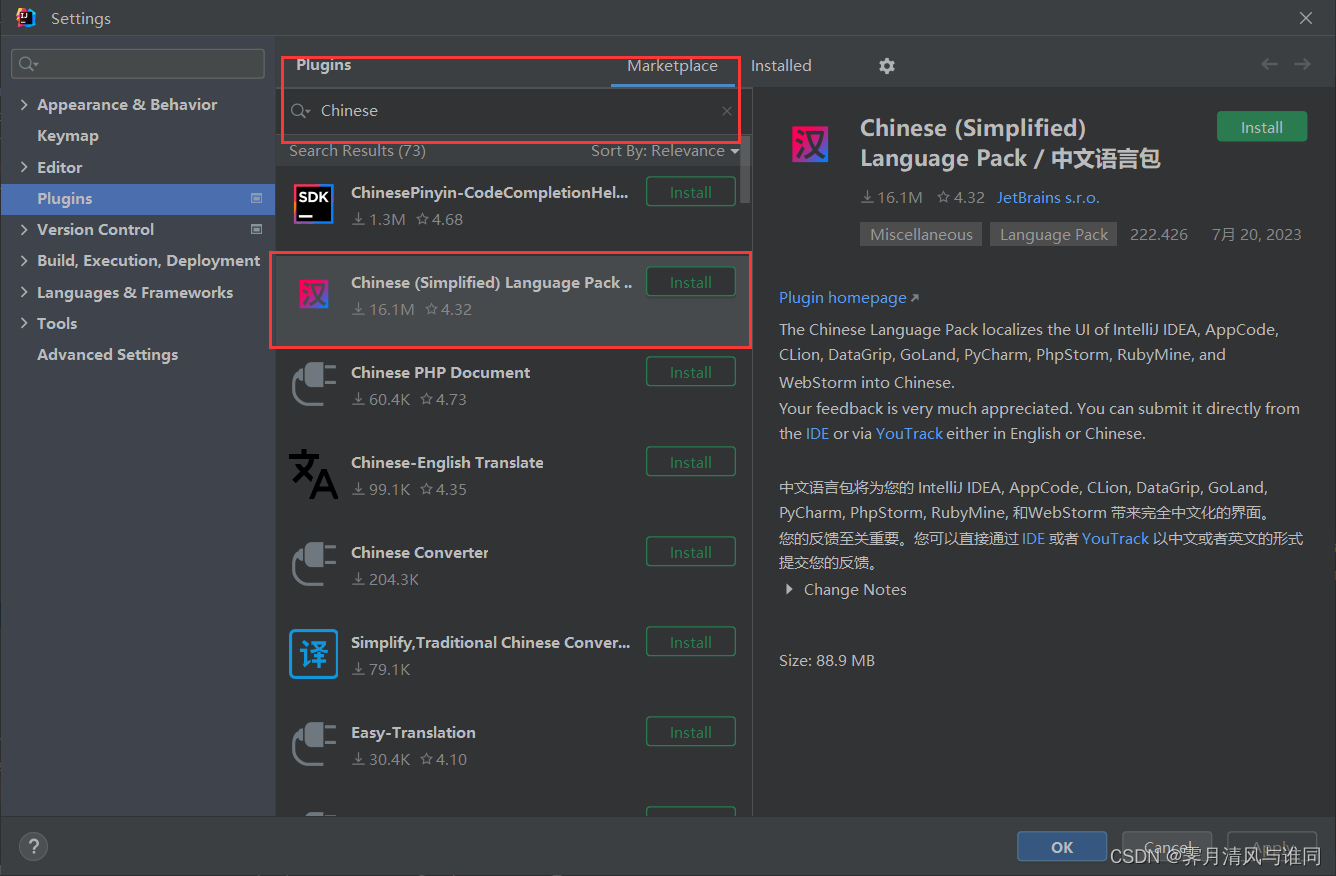Click the Chinese Converter plug icon
Screen dimensions: 1336x876
tap(314, 564)
